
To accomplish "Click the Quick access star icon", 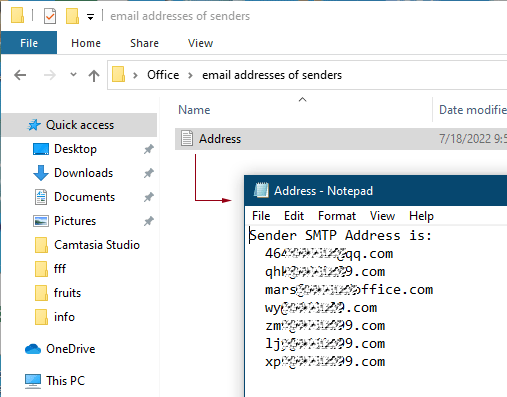I will point(34,125).
